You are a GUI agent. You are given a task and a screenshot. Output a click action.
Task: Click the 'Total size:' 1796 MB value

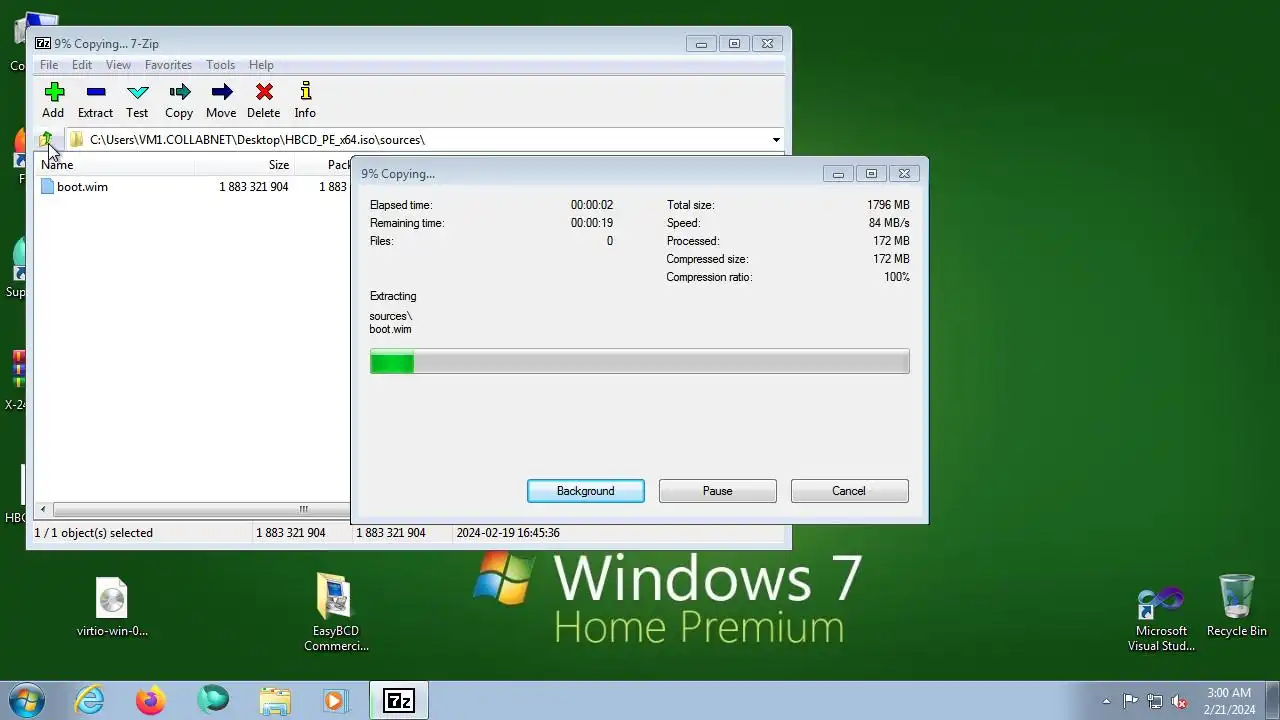tap(888, 205)
